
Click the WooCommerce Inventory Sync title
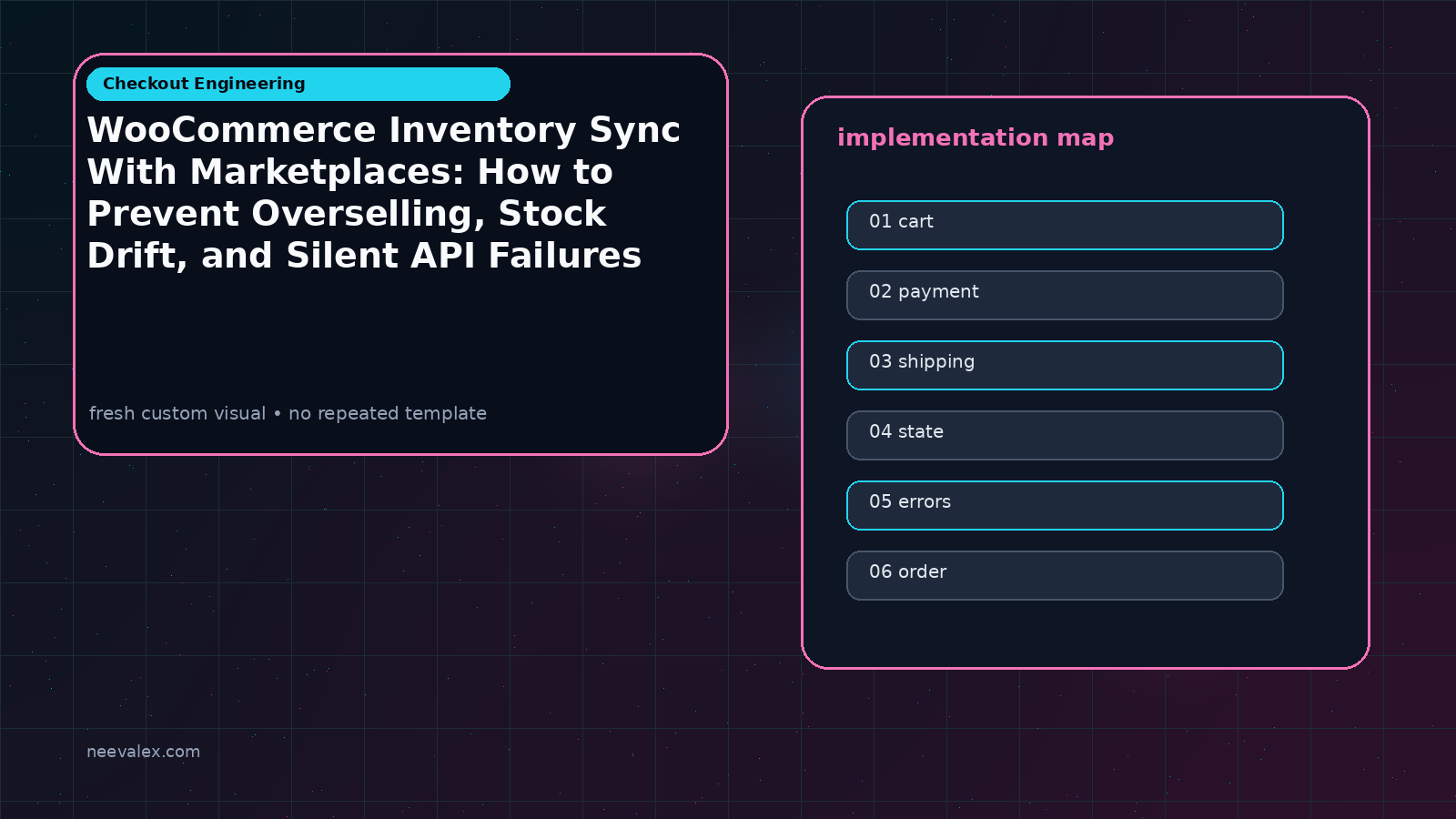click(x=383, y=193)
